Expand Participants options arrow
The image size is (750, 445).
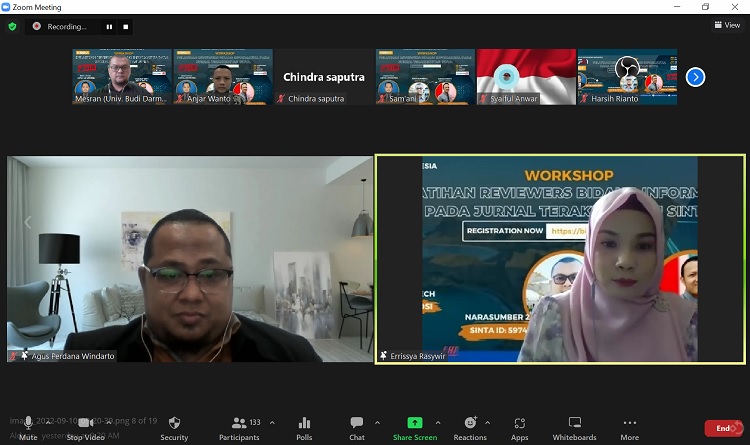pos(272,423)
